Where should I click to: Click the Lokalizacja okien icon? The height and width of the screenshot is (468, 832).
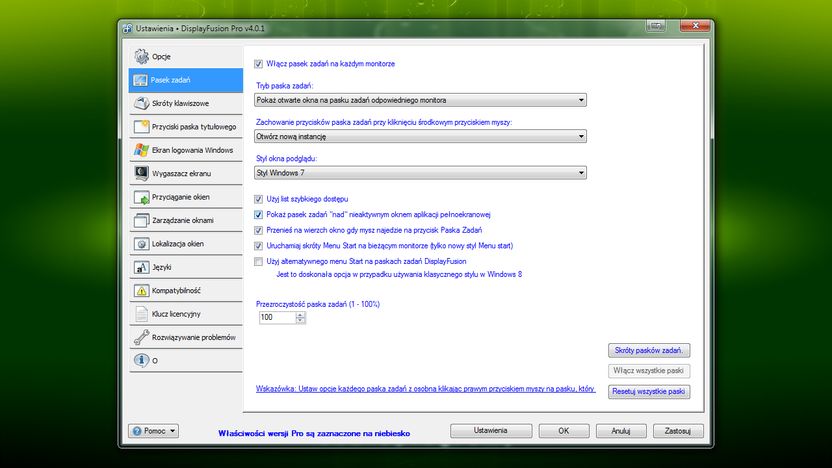[x=141, y=244]
